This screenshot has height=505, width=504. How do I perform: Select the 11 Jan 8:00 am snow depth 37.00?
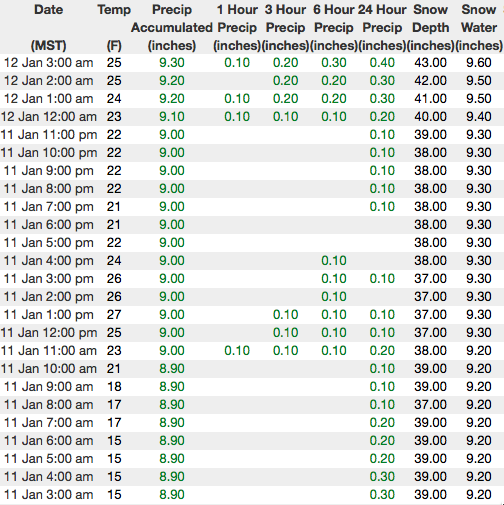430,405
